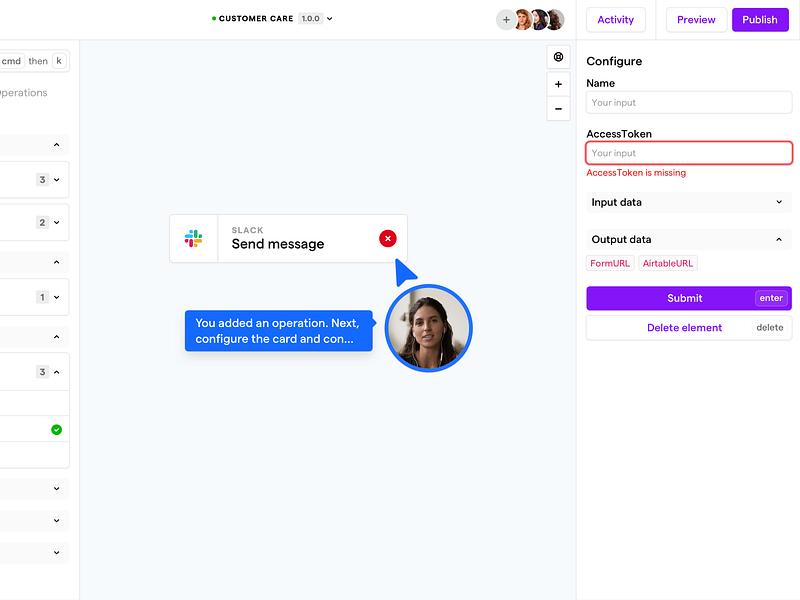Image resolution: width=800 pixels, height=600 pixels.
Task: Click the green checkmark status icon in sidebar
Action: click(57, 430)
